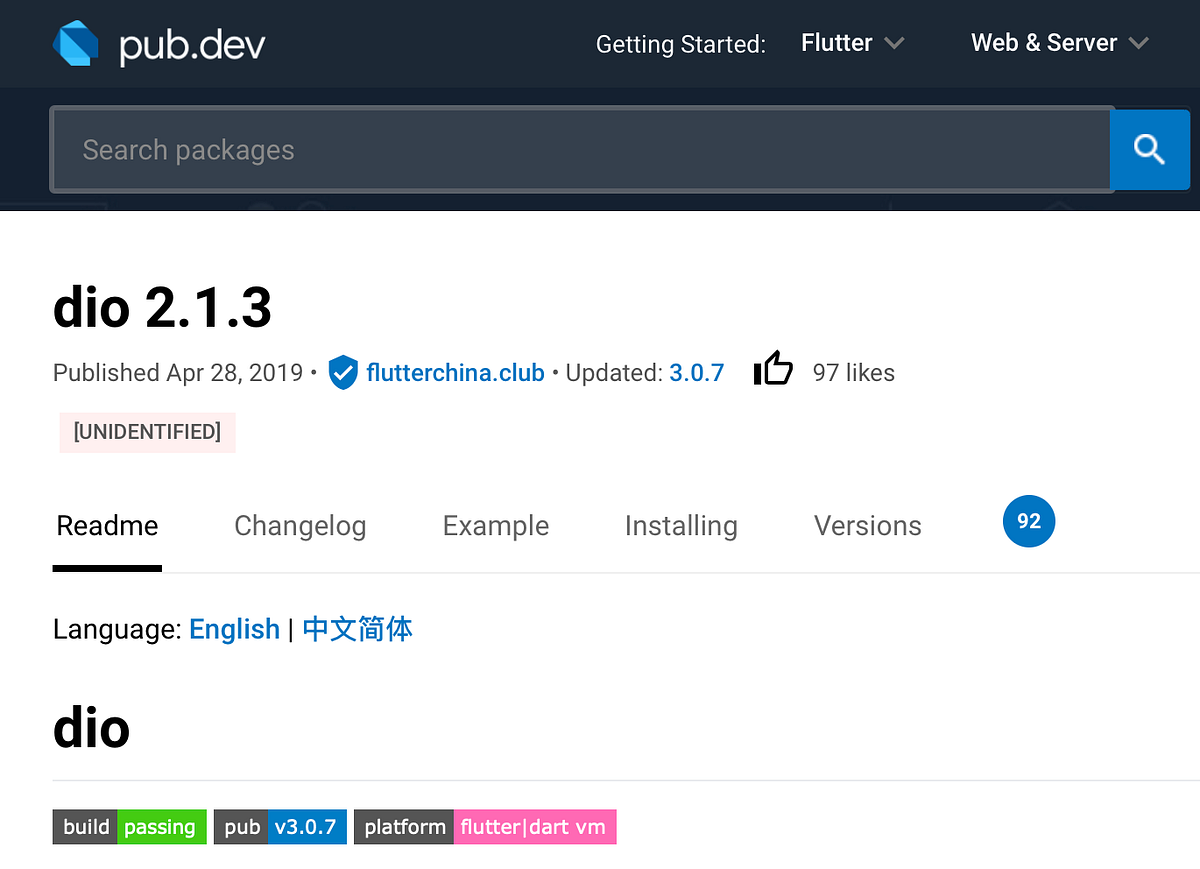Click the Getting Started: label
This screenshot has height=869, width=1200.
(x=681, y=44)
